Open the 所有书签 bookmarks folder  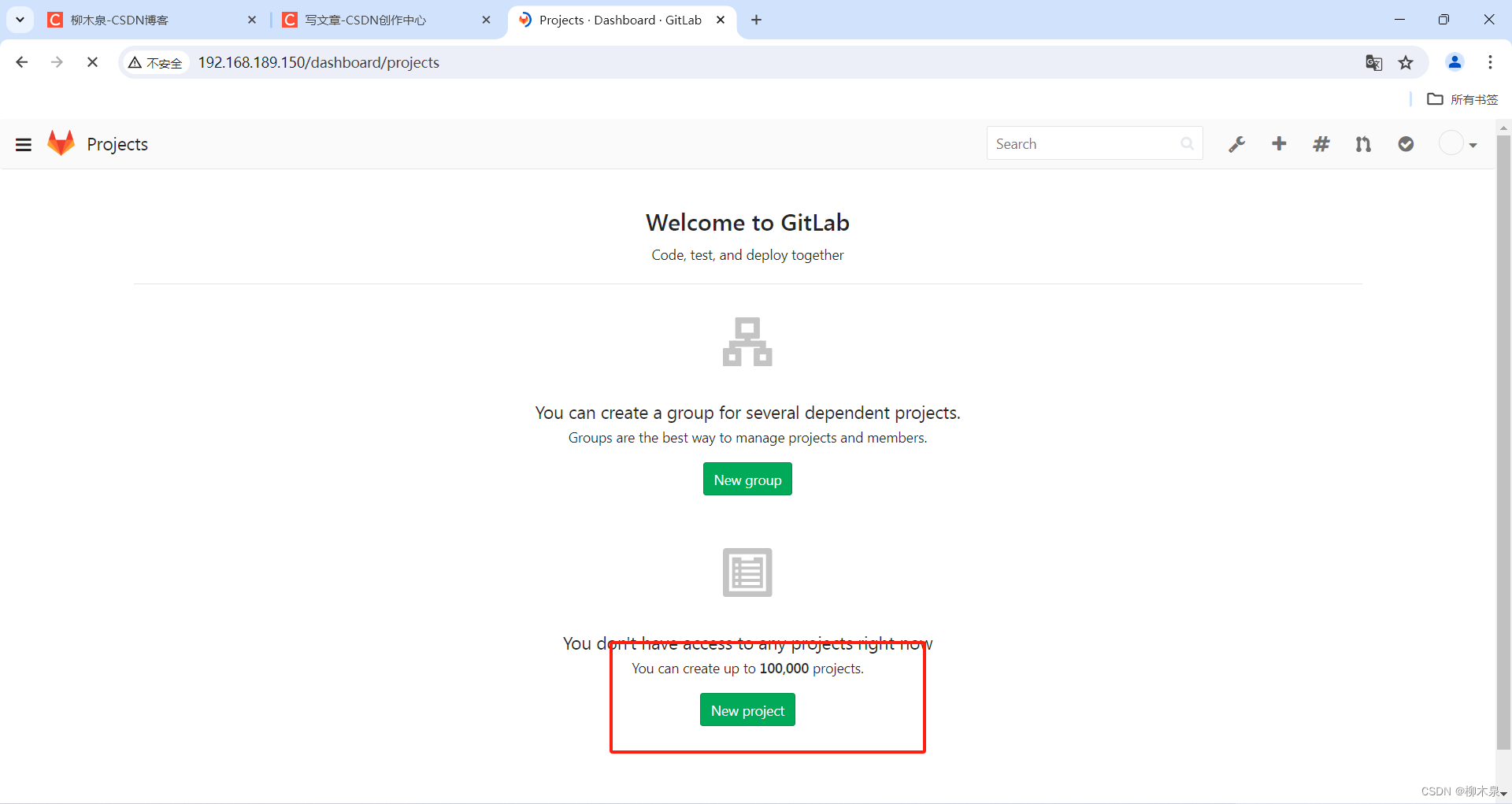tap(1462, 99)
